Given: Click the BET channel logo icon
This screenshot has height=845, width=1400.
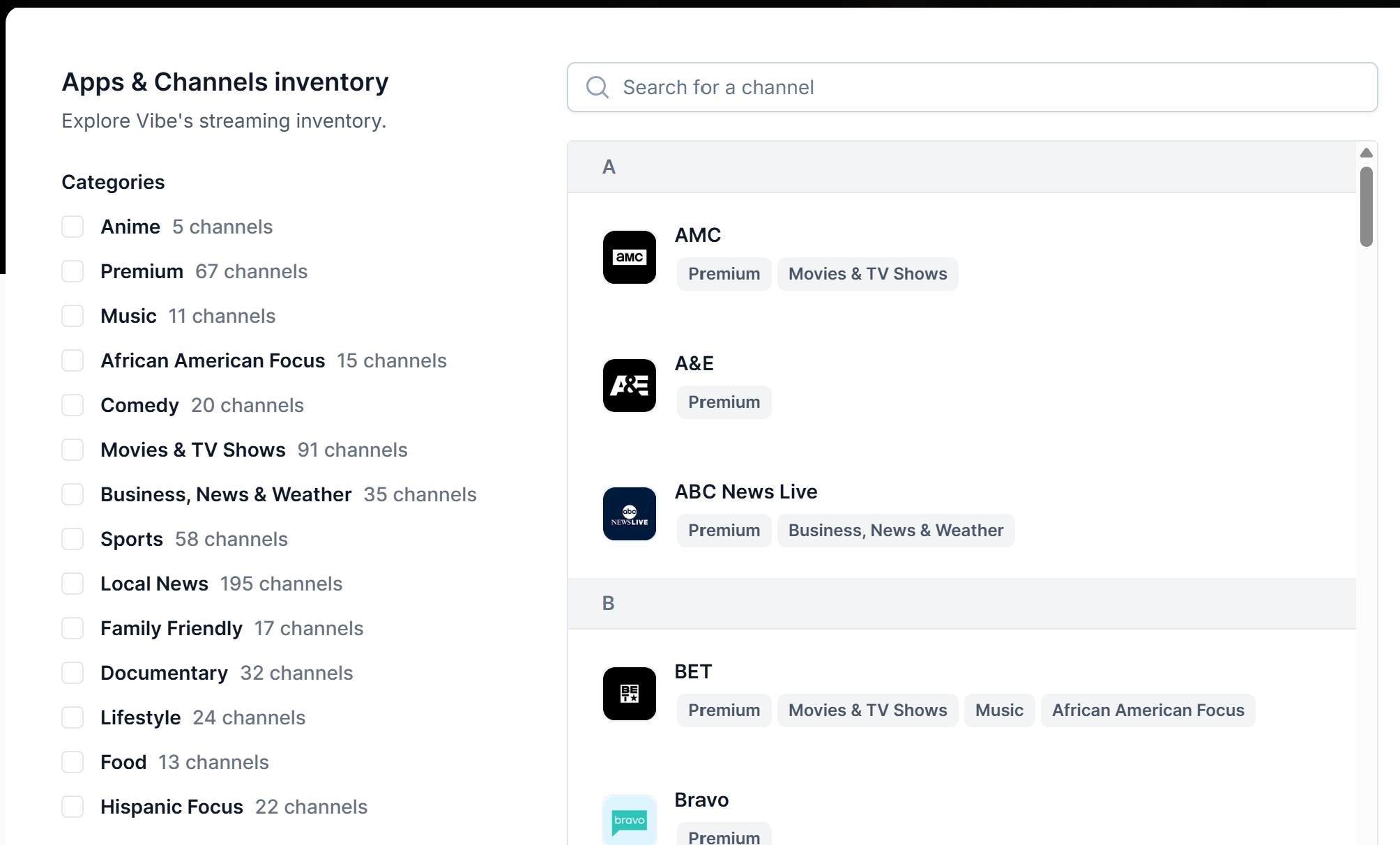Looking at the screenshot, I should (x=629, y=694).
